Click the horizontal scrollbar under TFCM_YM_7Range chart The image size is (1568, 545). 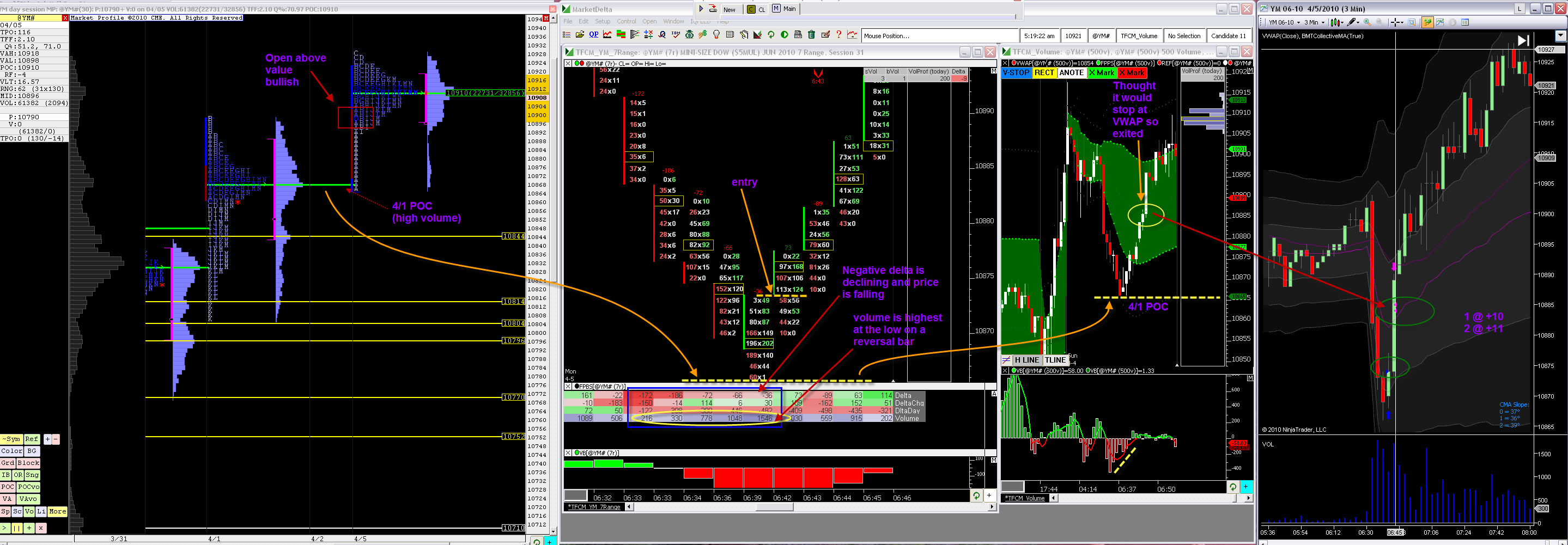pos(812,507)
